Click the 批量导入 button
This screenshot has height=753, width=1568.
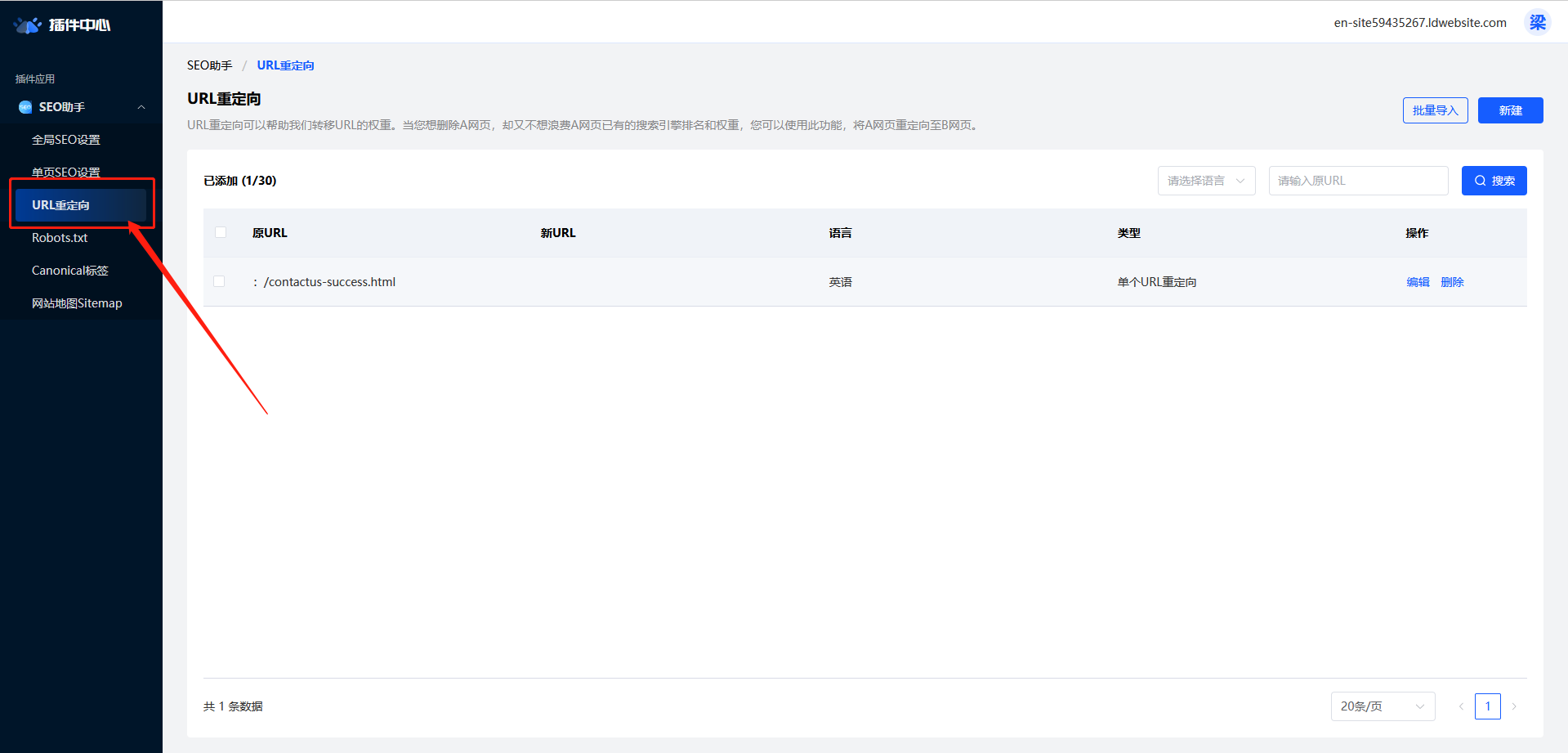coord(1435,110)
